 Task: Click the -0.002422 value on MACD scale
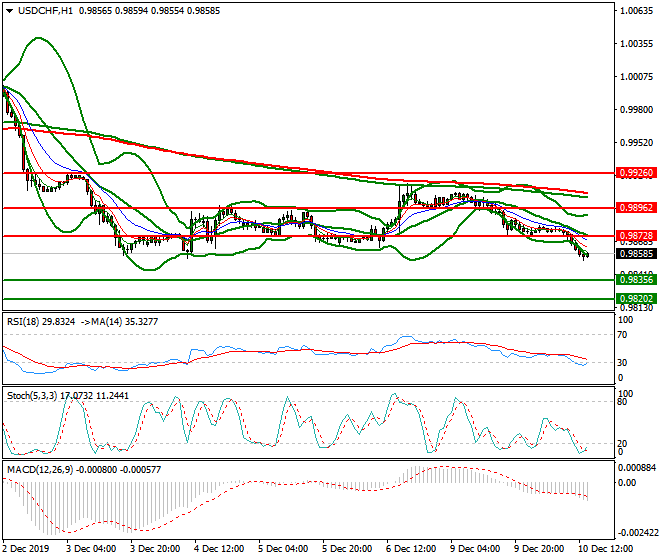[632, 535]
